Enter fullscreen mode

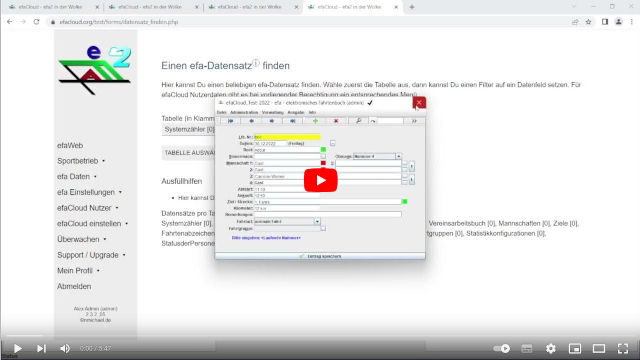tap(623, 348)
